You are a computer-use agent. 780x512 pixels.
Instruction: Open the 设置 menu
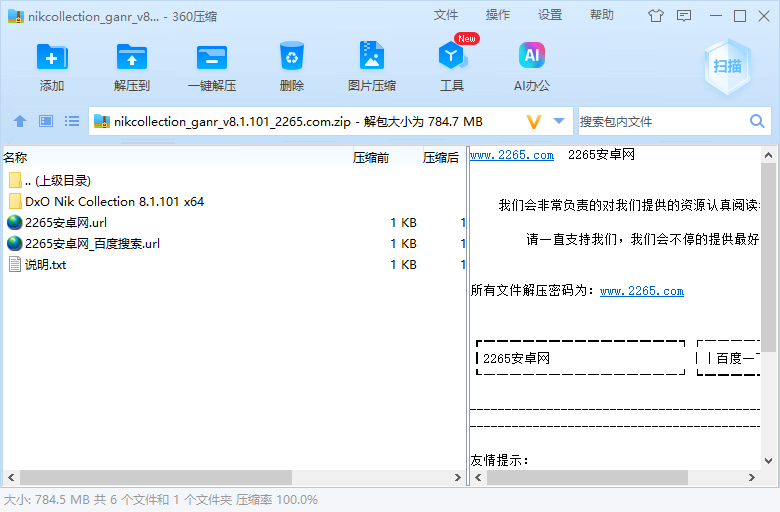point(550,15)
